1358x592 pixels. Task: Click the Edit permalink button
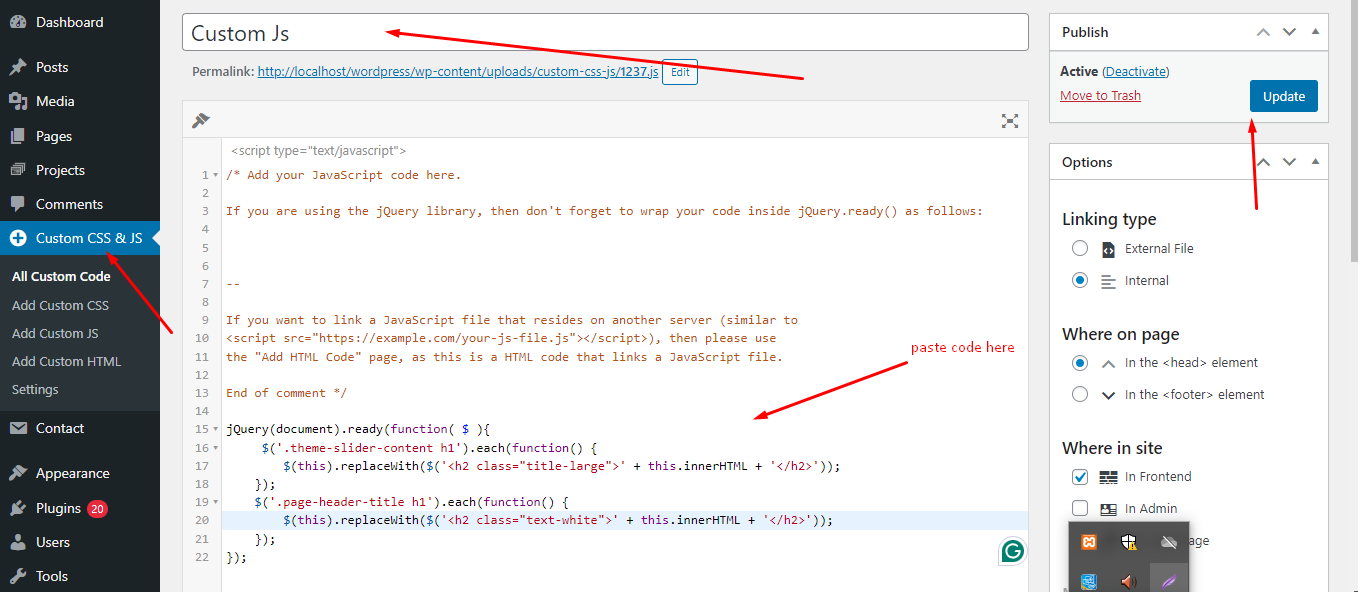pyautogui.click(x=680, y=72)
